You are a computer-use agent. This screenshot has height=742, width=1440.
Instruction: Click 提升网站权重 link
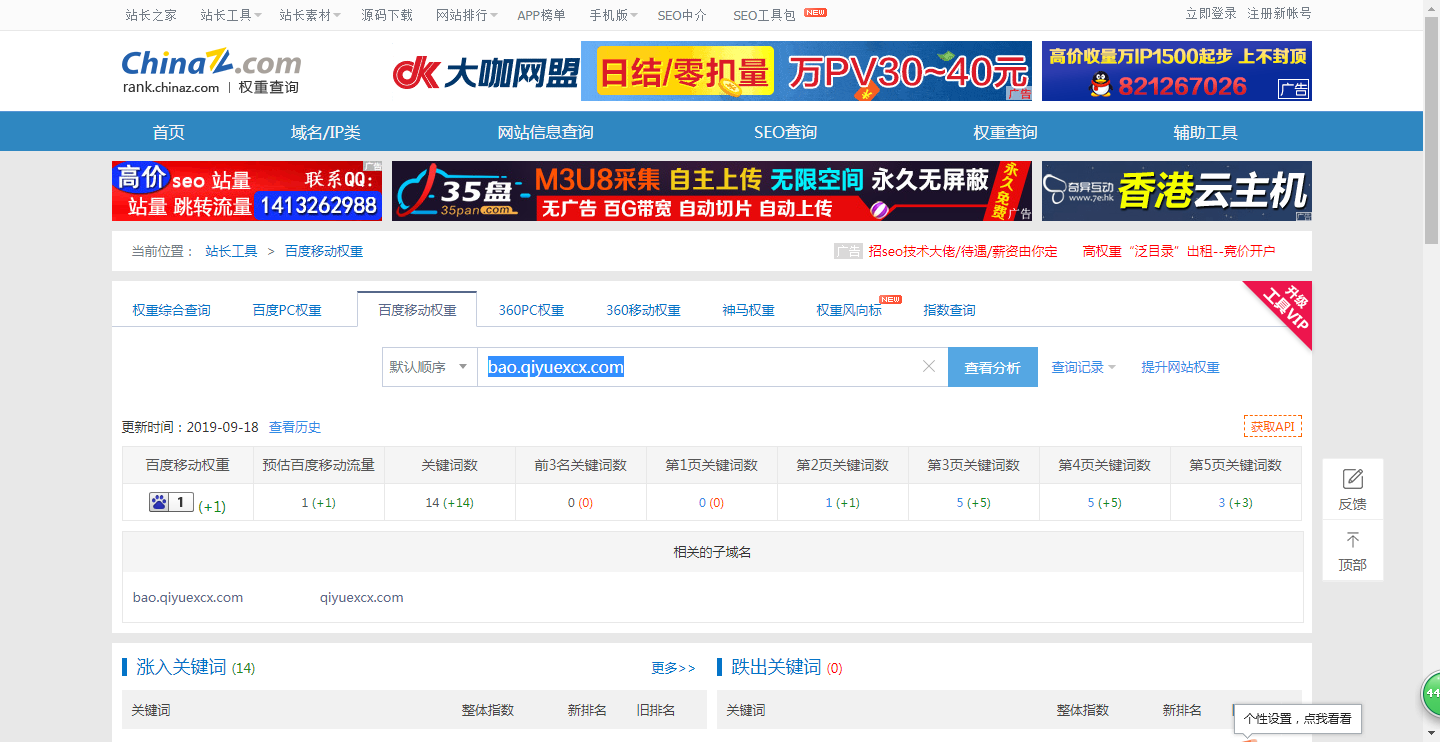[1180, 367]
